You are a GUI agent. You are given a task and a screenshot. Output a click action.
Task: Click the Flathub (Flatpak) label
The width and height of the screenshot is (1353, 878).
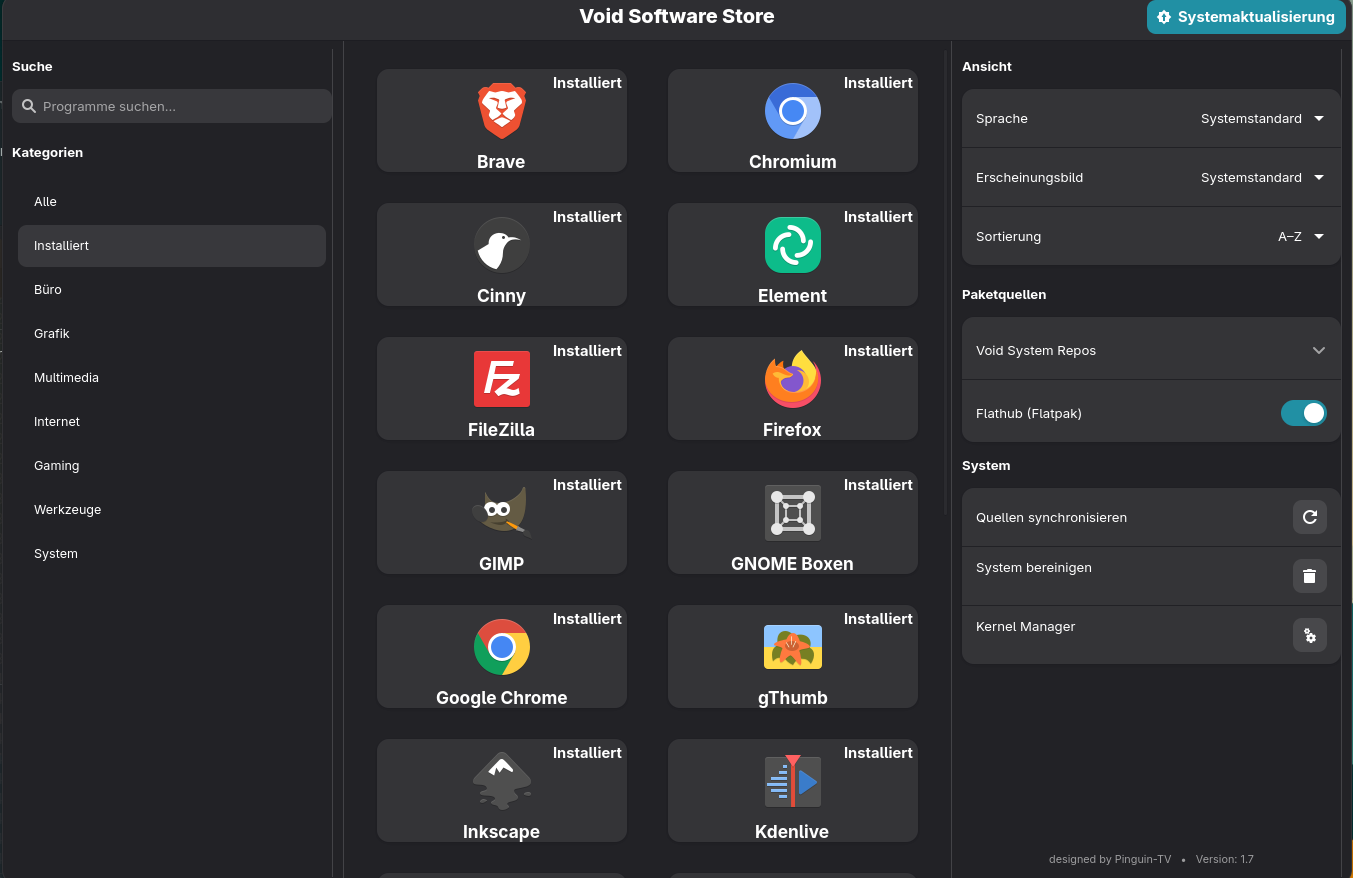1029,413
